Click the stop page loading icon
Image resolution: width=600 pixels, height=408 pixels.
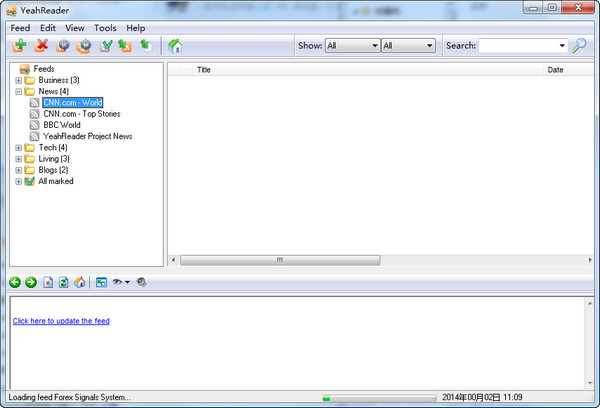point(49,282)
